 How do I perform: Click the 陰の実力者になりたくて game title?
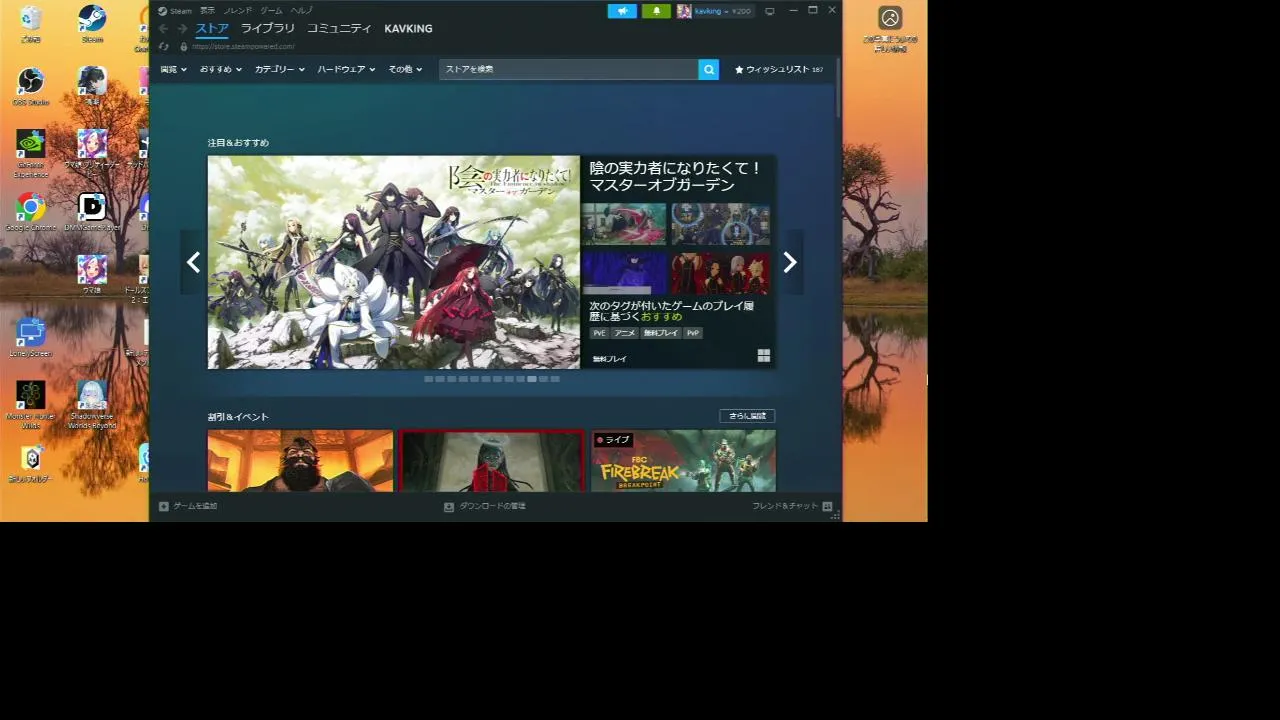point(675,177)
